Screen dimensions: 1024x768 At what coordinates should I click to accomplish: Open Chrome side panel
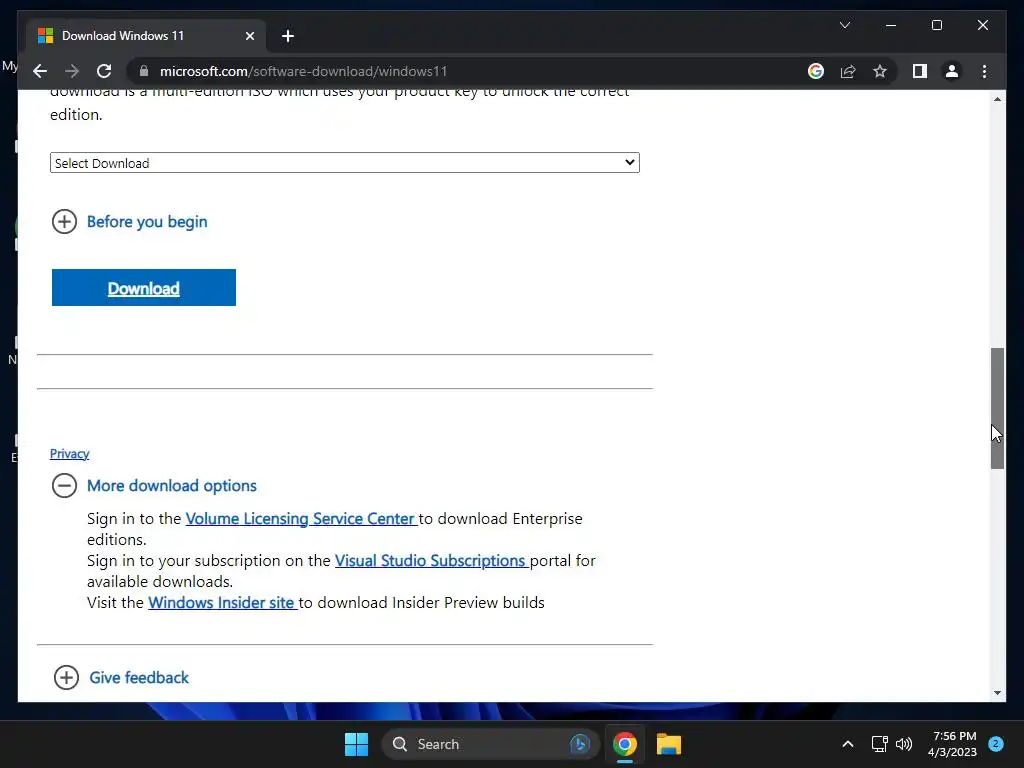920,71
